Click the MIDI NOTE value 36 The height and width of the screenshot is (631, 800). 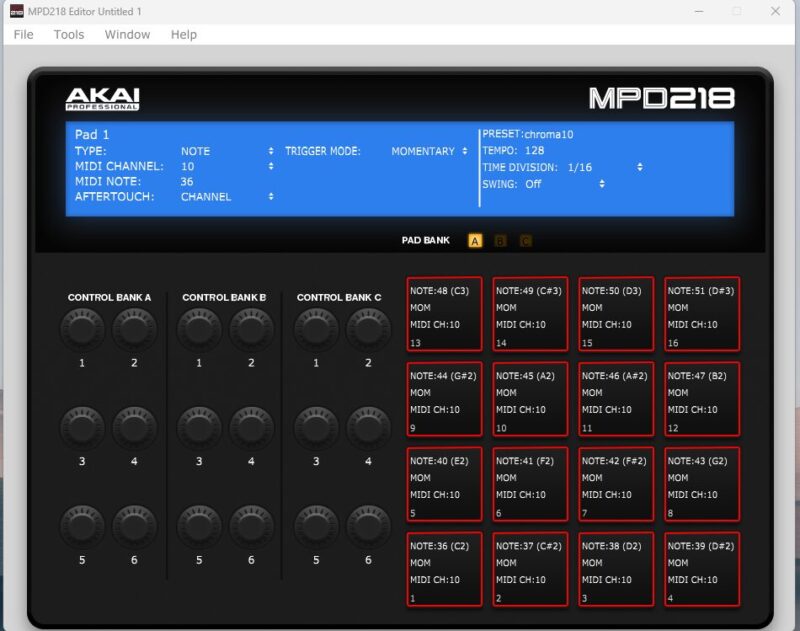(187, 182)
